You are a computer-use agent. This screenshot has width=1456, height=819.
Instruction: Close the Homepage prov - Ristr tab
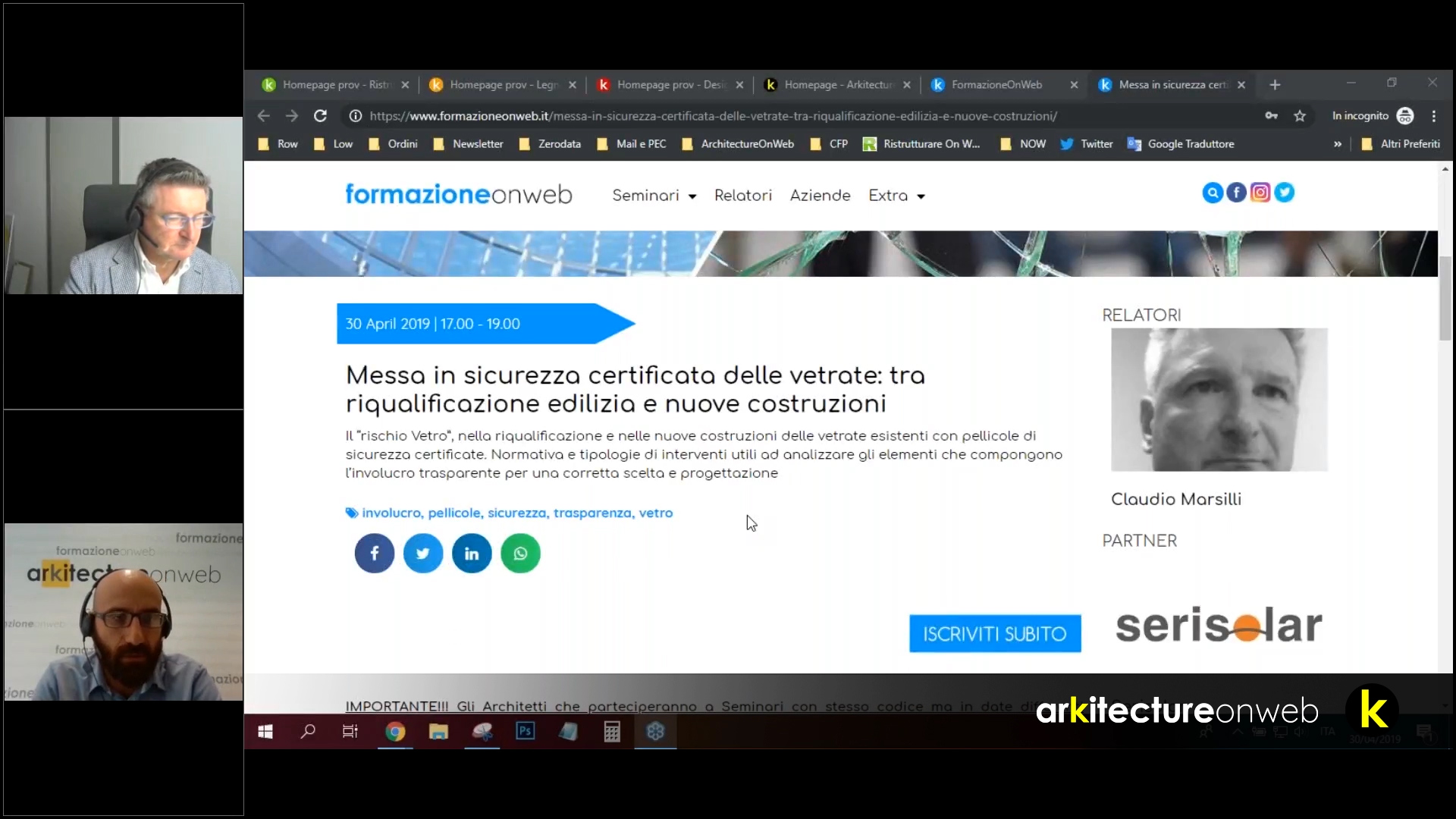[405, 85]
